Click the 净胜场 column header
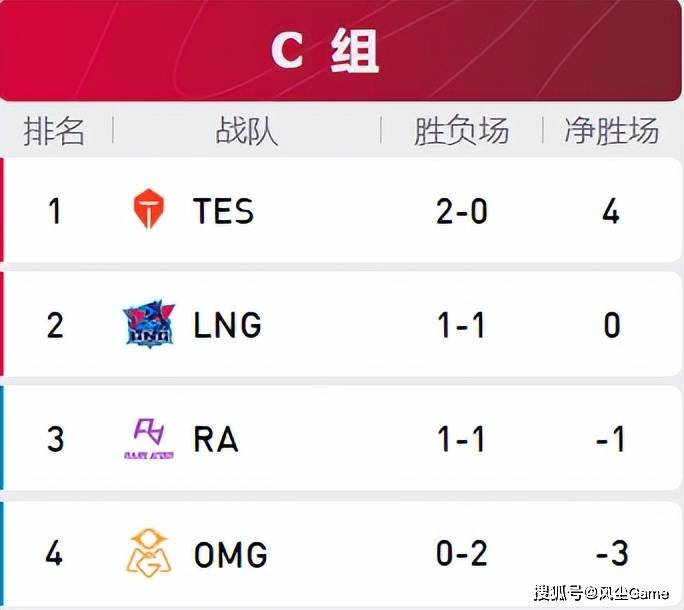684x610 pixels. [612, 130]
